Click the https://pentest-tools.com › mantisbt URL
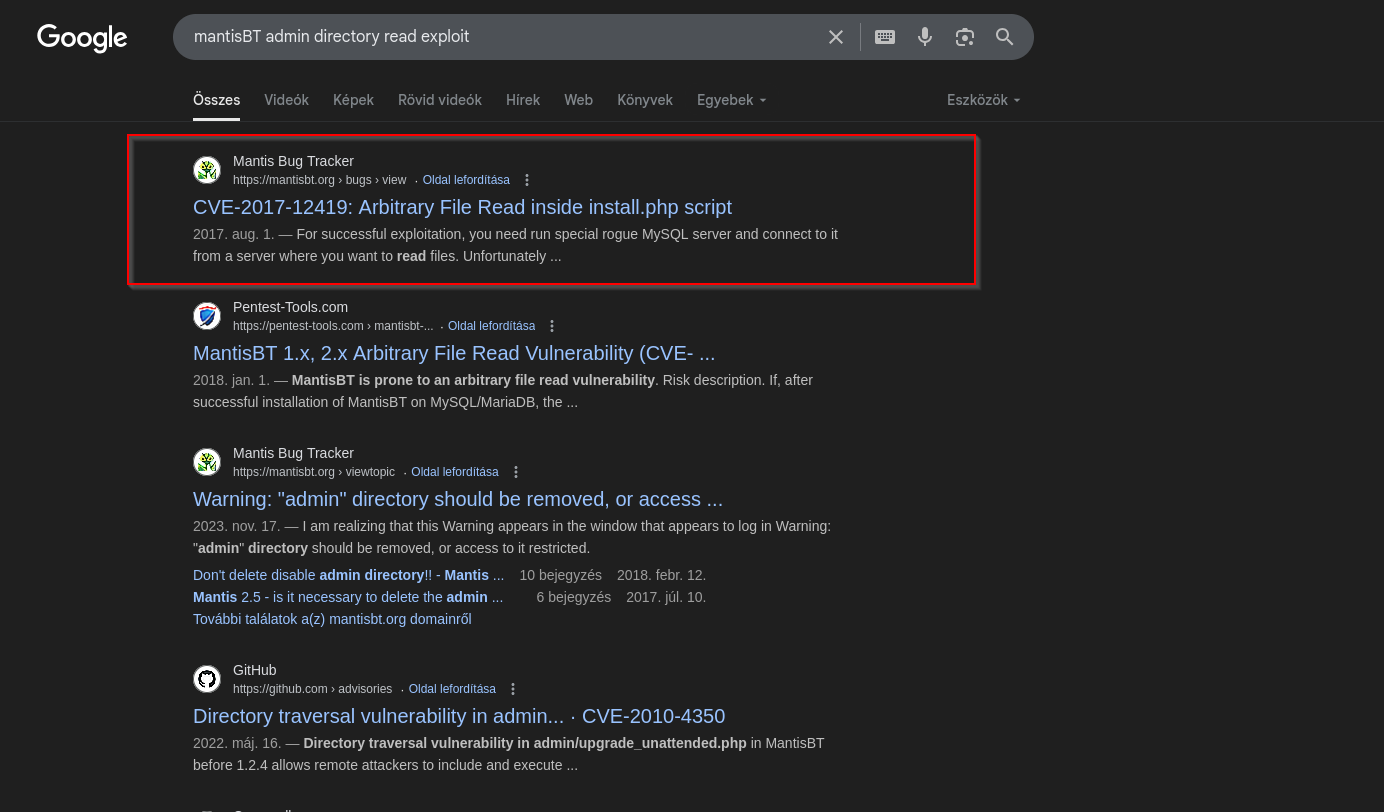Viewport: 1384px width, 812px height. point(333,326)
